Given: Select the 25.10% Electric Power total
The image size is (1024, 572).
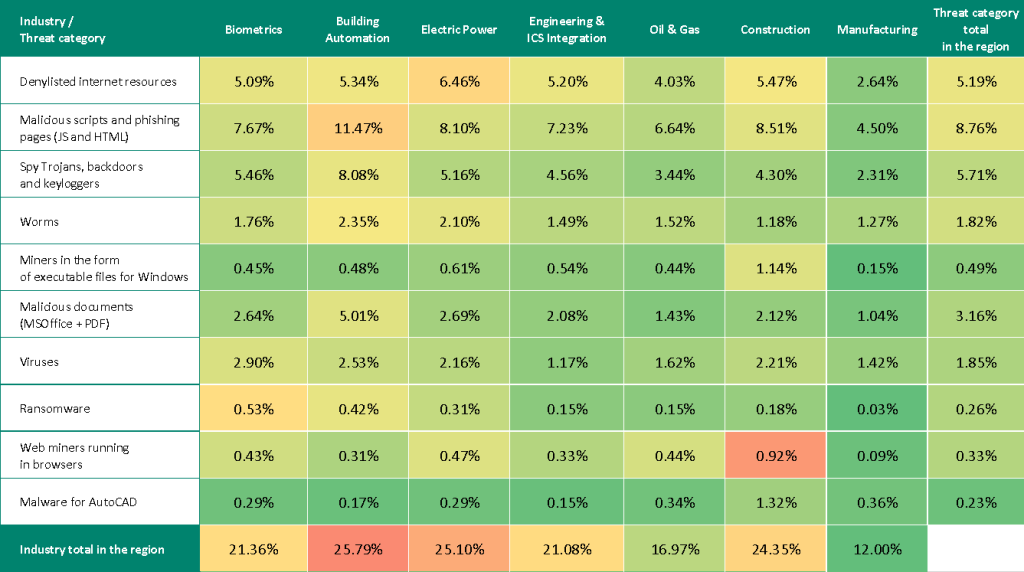Looking at the screenshot, I should pyautogui.click(x=459, y=549).
